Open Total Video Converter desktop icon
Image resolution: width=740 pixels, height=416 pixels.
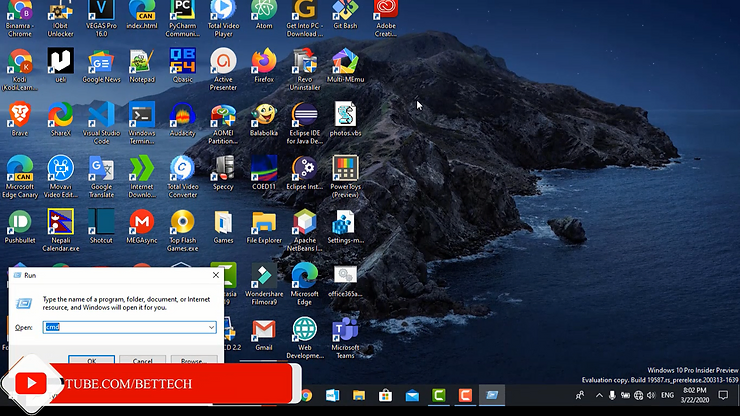point(183,177)
